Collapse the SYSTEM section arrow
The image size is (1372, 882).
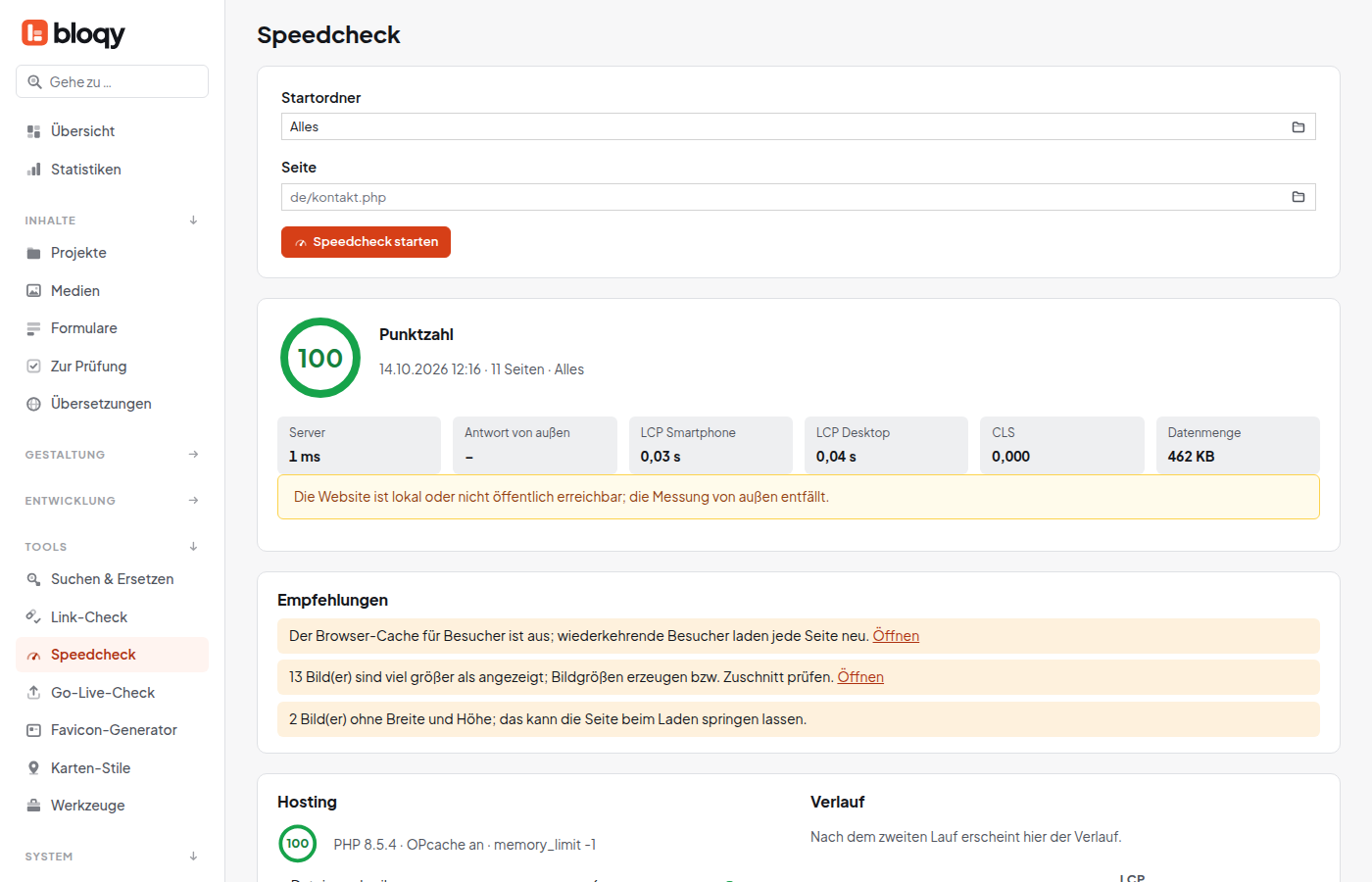coord(193,857)
